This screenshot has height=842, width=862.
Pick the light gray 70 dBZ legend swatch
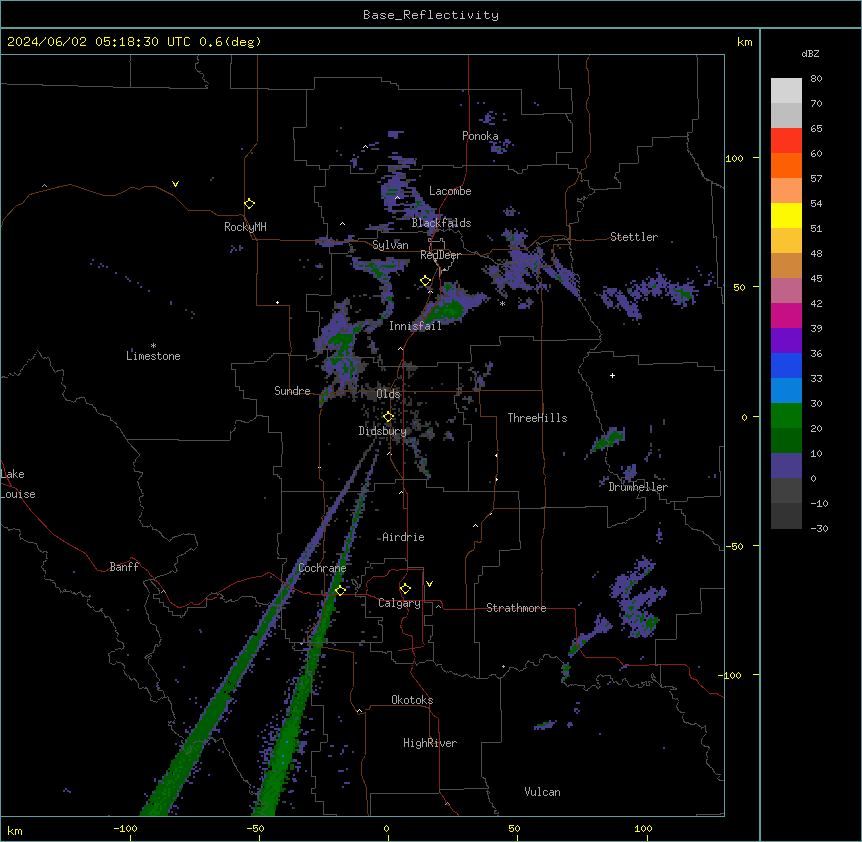(x=786, y=115)
